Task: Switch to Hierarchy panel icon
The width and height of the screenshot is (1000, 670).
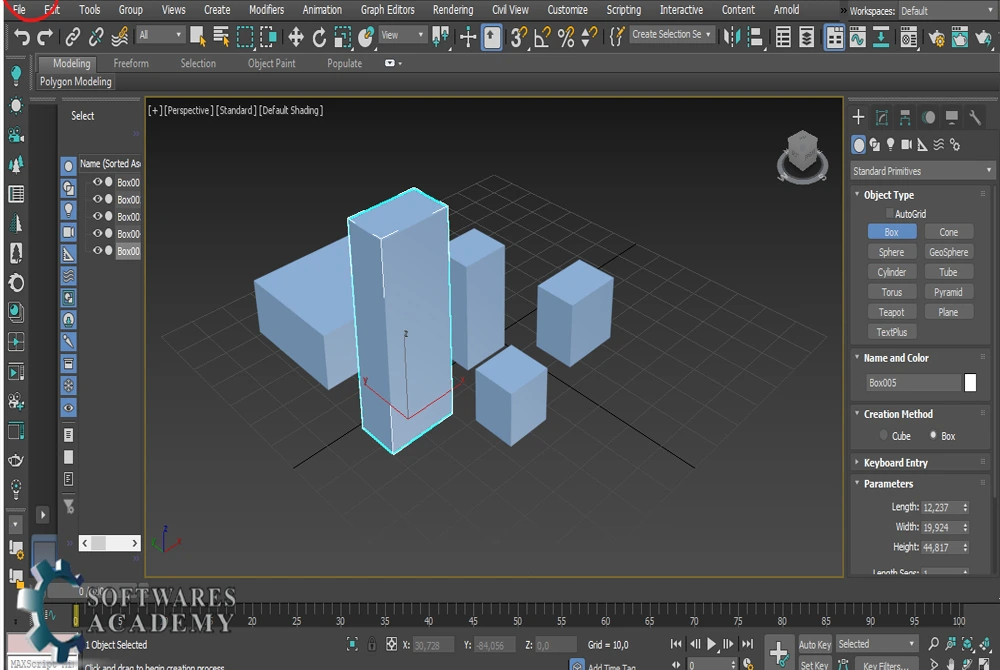Action: tap(905, 117)
